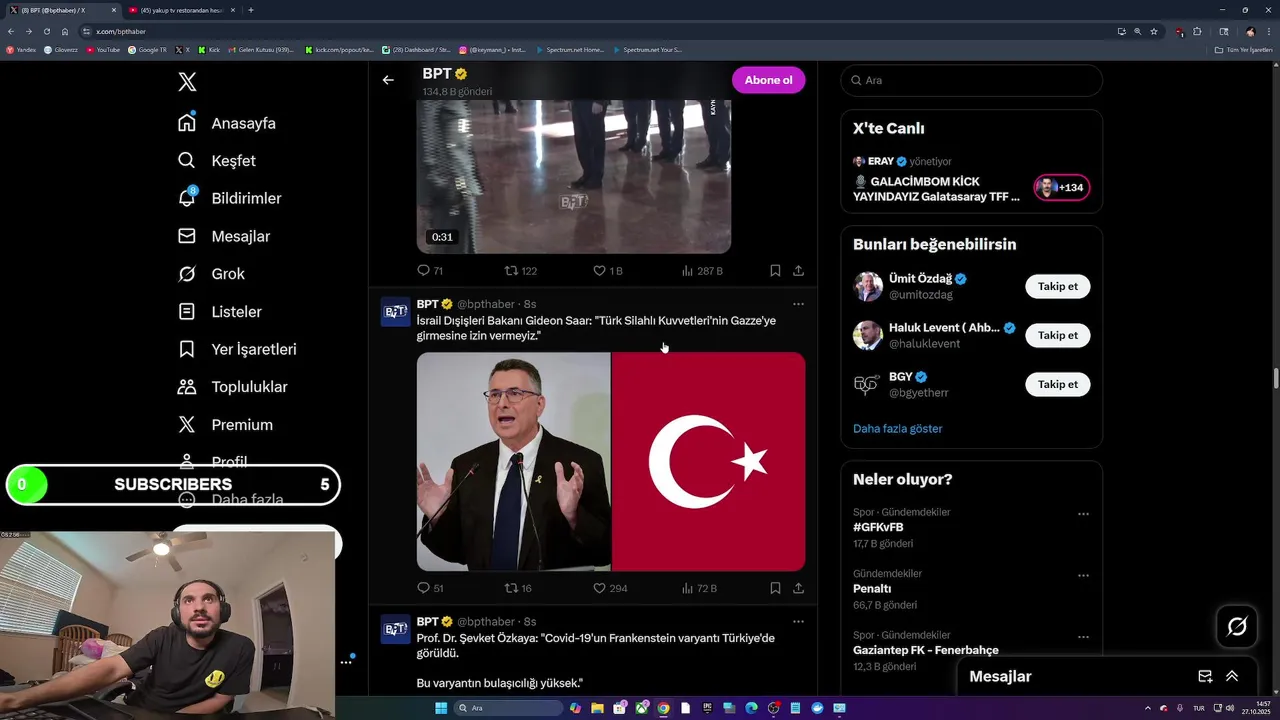Open Bildirimler notifications
This screenshot has width=1280, height=720.
[x=229, y=198]
